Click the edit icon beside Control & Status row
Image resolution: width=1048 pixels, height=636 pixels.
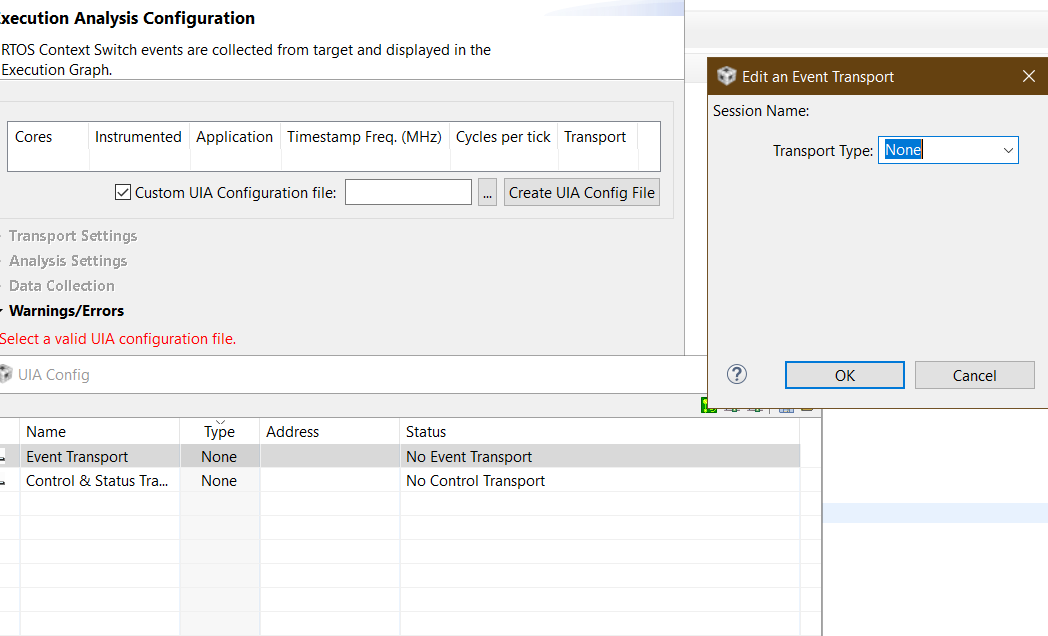point(3,481)
